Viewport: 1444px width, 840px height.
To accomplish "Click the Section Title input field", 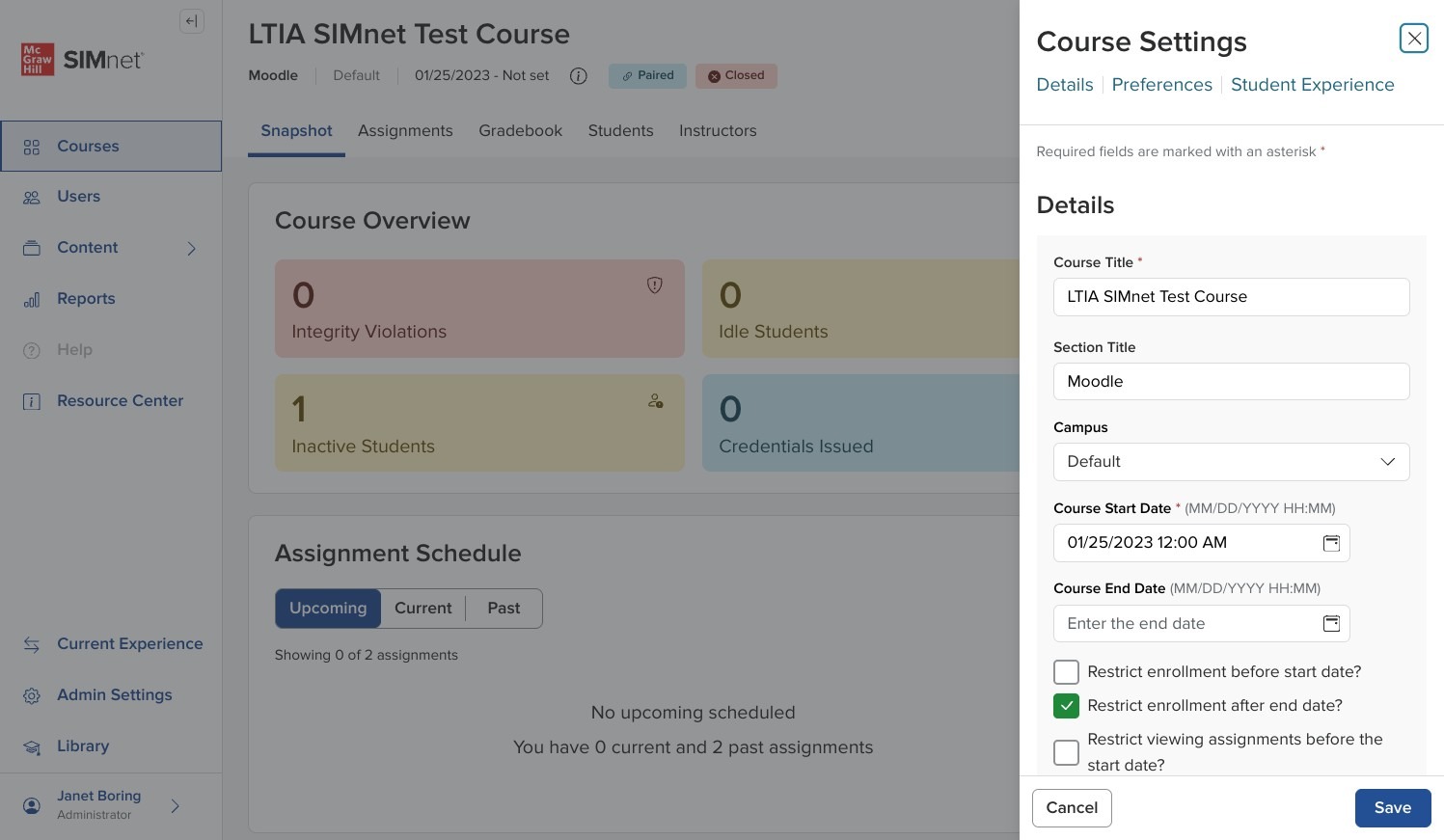I will 1231,382.
